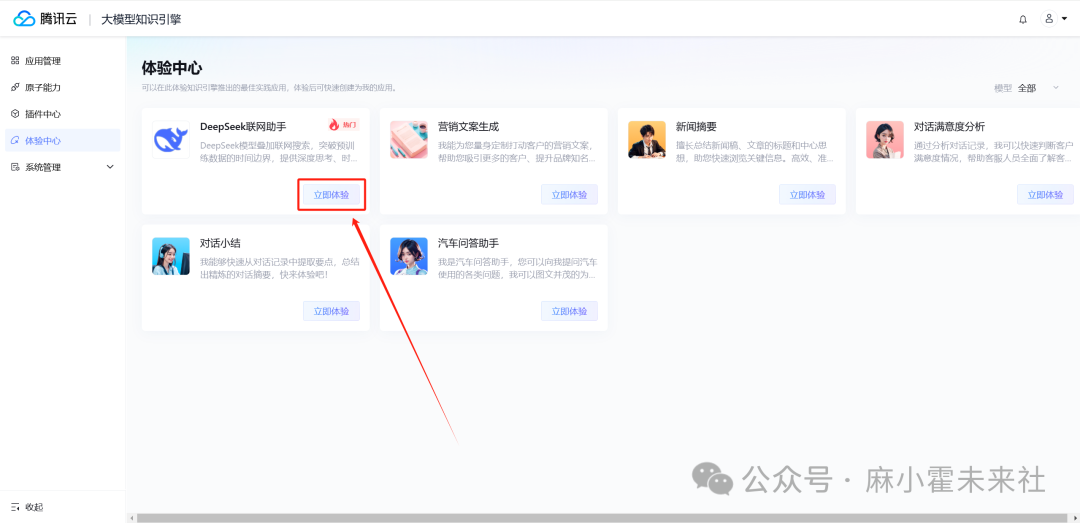Click 立即体验 on DeepSeek联网助手 card
1080x523 pixels.
331,195
